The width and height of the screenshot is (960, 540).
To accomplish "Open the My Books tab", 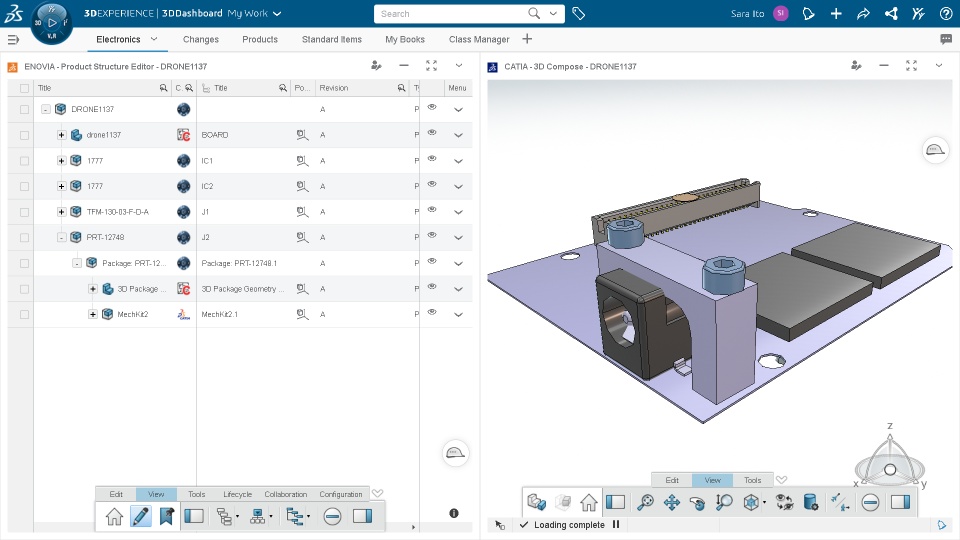I will [x=405, y=39].
